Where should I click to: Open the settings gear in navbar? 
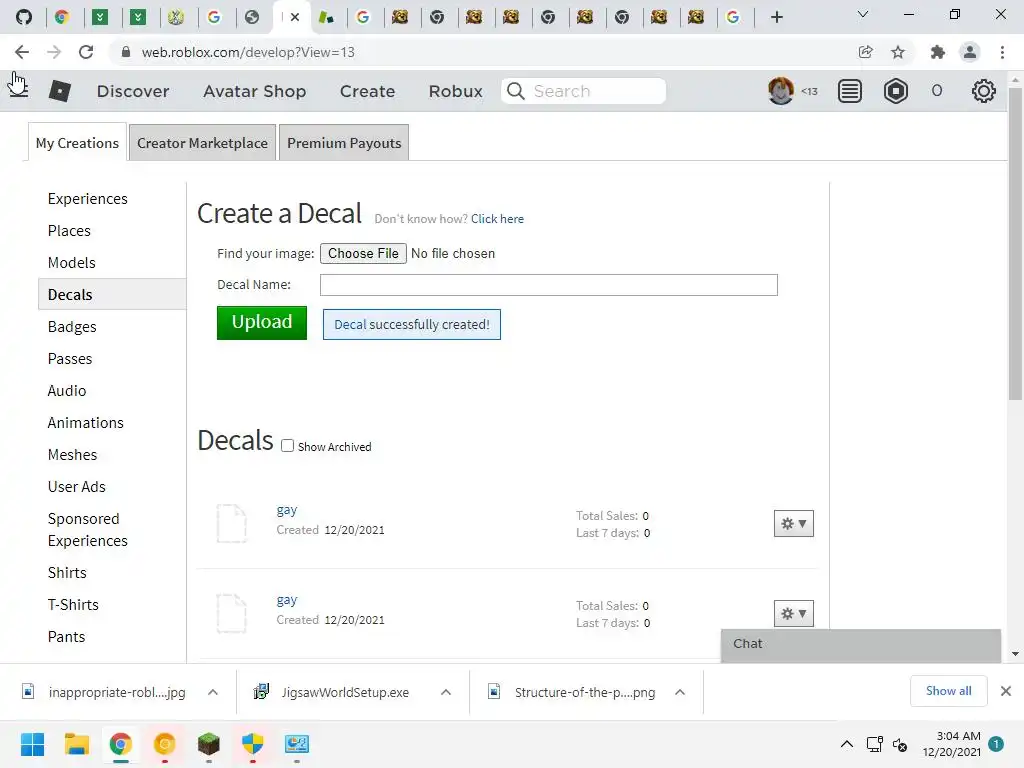coord(984,91)
